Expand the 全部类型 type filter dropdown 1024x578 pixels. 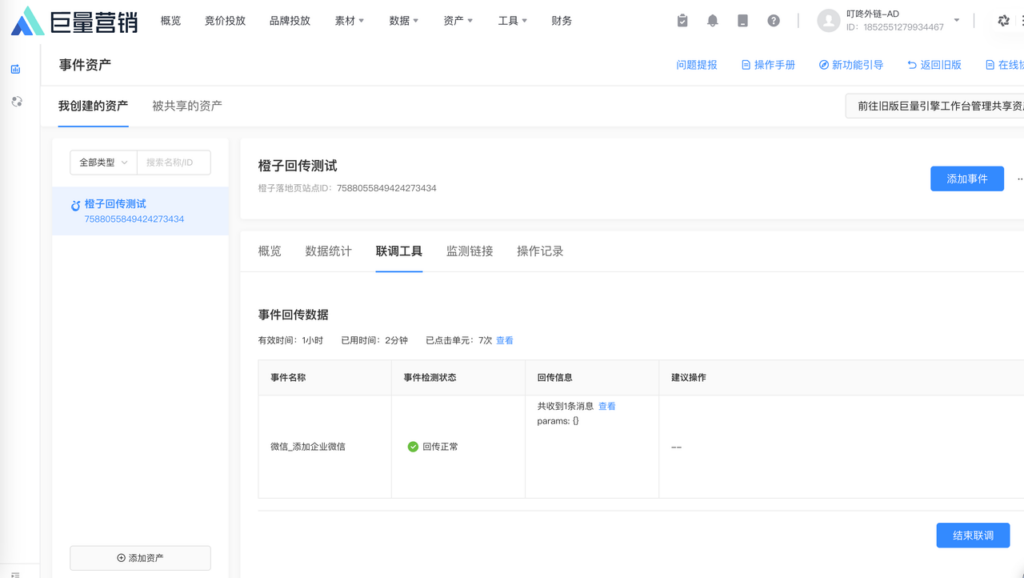coord(103,162)
